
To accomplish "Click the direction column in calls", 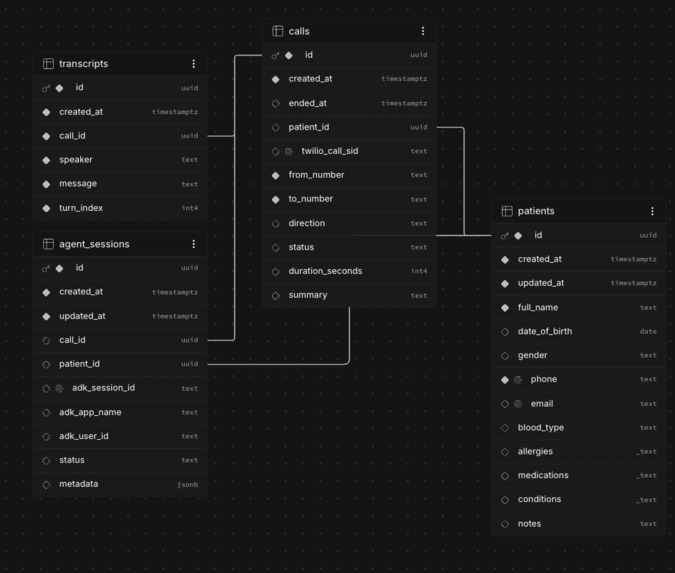I will pyautogui.click(x=350, y=223).
